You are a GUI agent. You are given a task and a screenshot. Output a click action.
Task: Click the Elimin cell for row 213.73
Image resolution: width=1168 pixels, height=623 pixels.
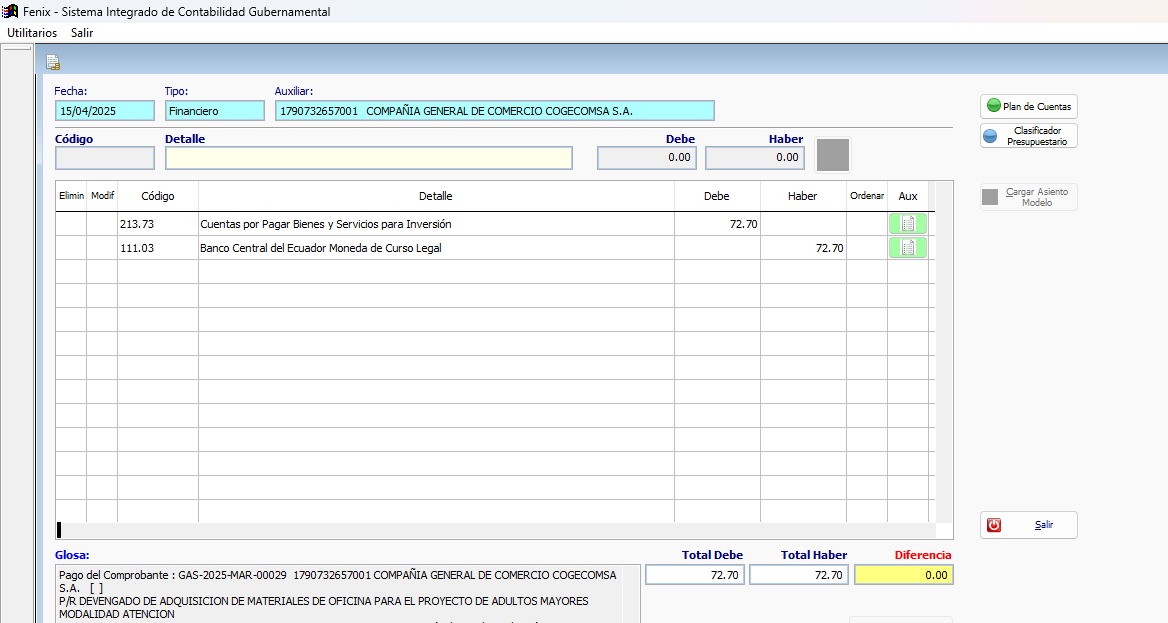(x=71, y=224)
